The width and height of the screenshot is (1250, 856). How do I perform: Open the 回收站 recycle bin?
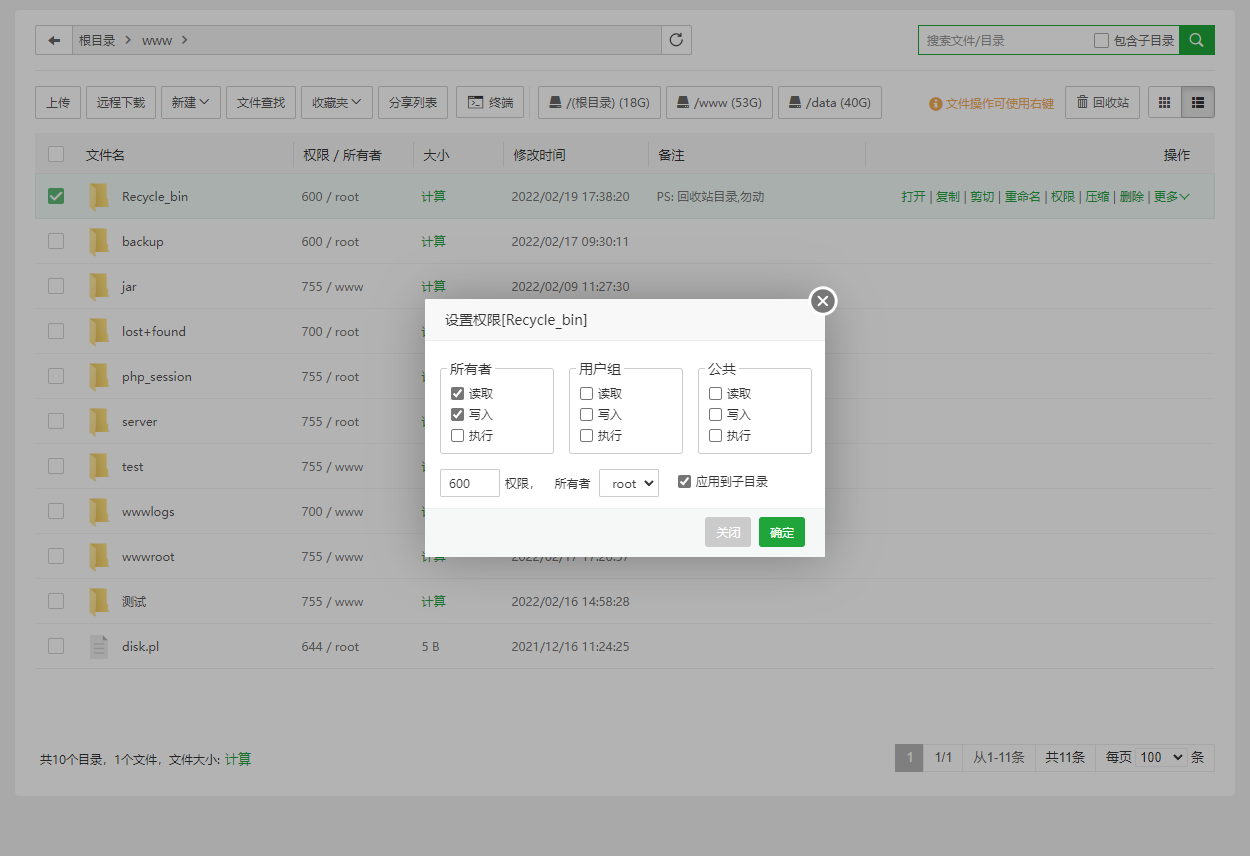click(x=1102, y=102)
